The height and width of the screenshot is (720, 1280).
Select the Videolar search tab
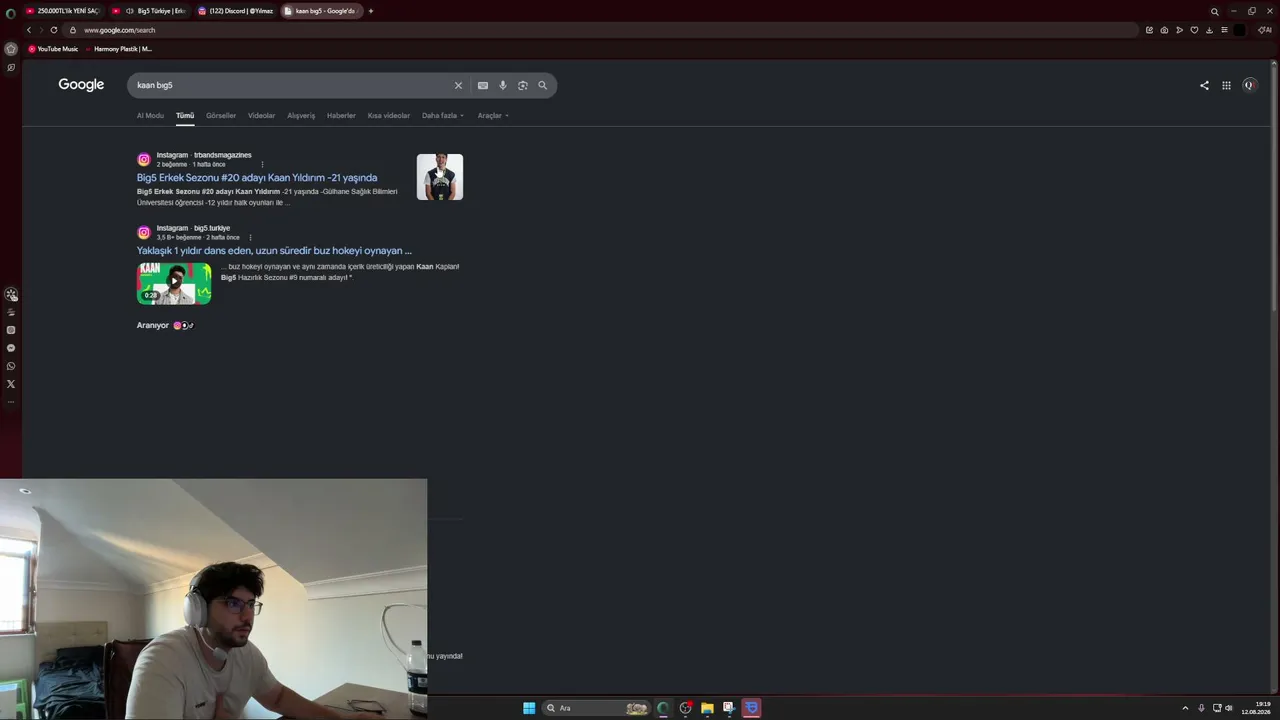click(261, 115)
